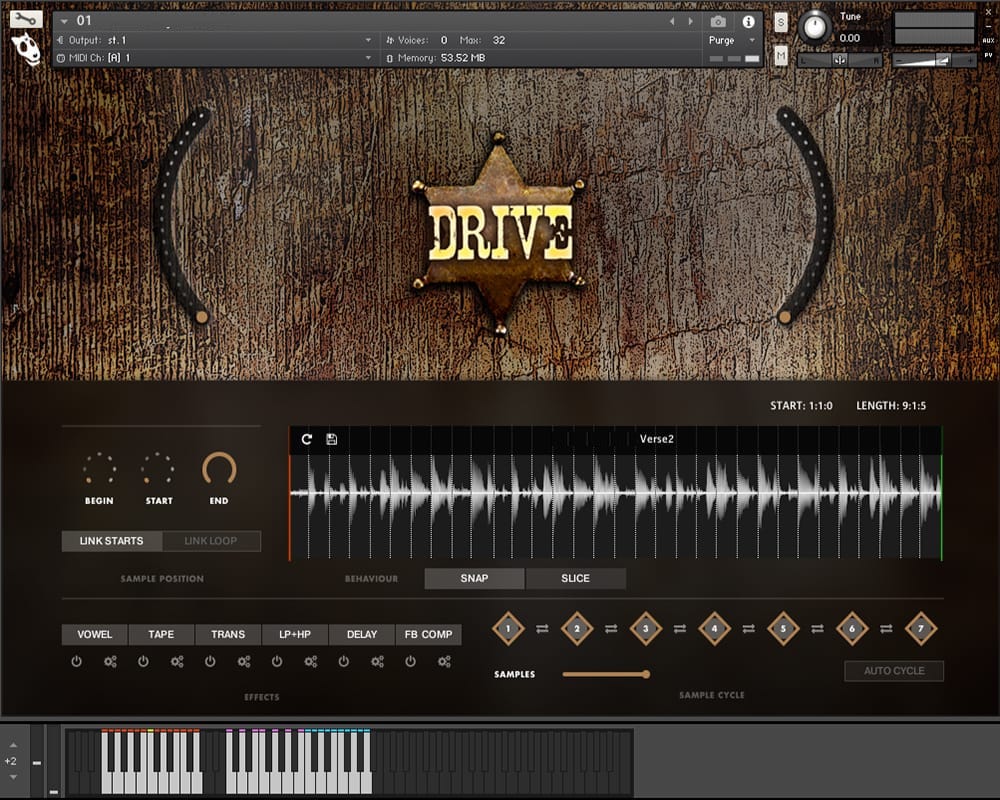Select sample 7 diamond in sample cycle
The width and height of the screenshot is (1000, 800).
click(920, 629)
